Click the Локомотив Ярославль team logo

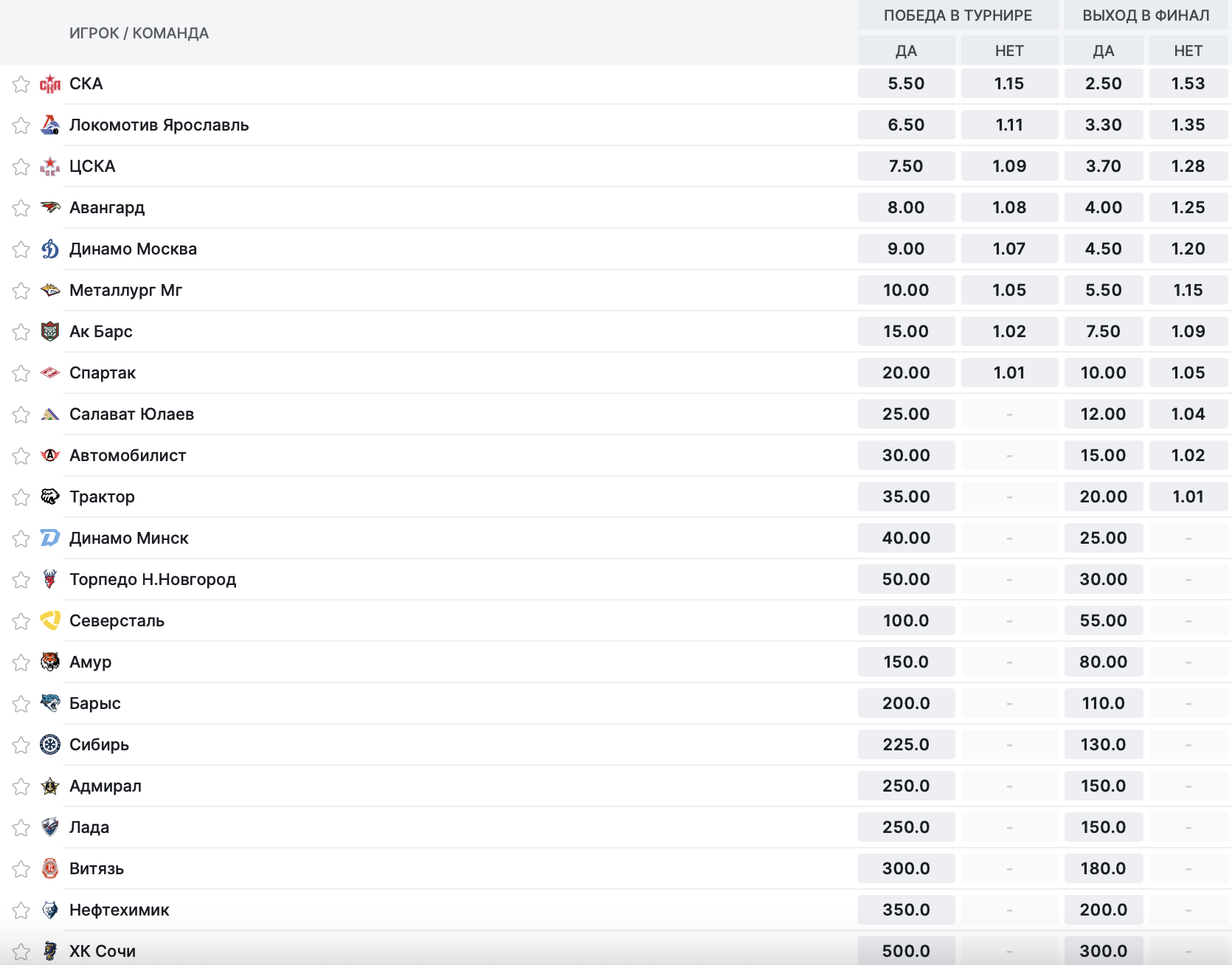click(x=50, y=125)
